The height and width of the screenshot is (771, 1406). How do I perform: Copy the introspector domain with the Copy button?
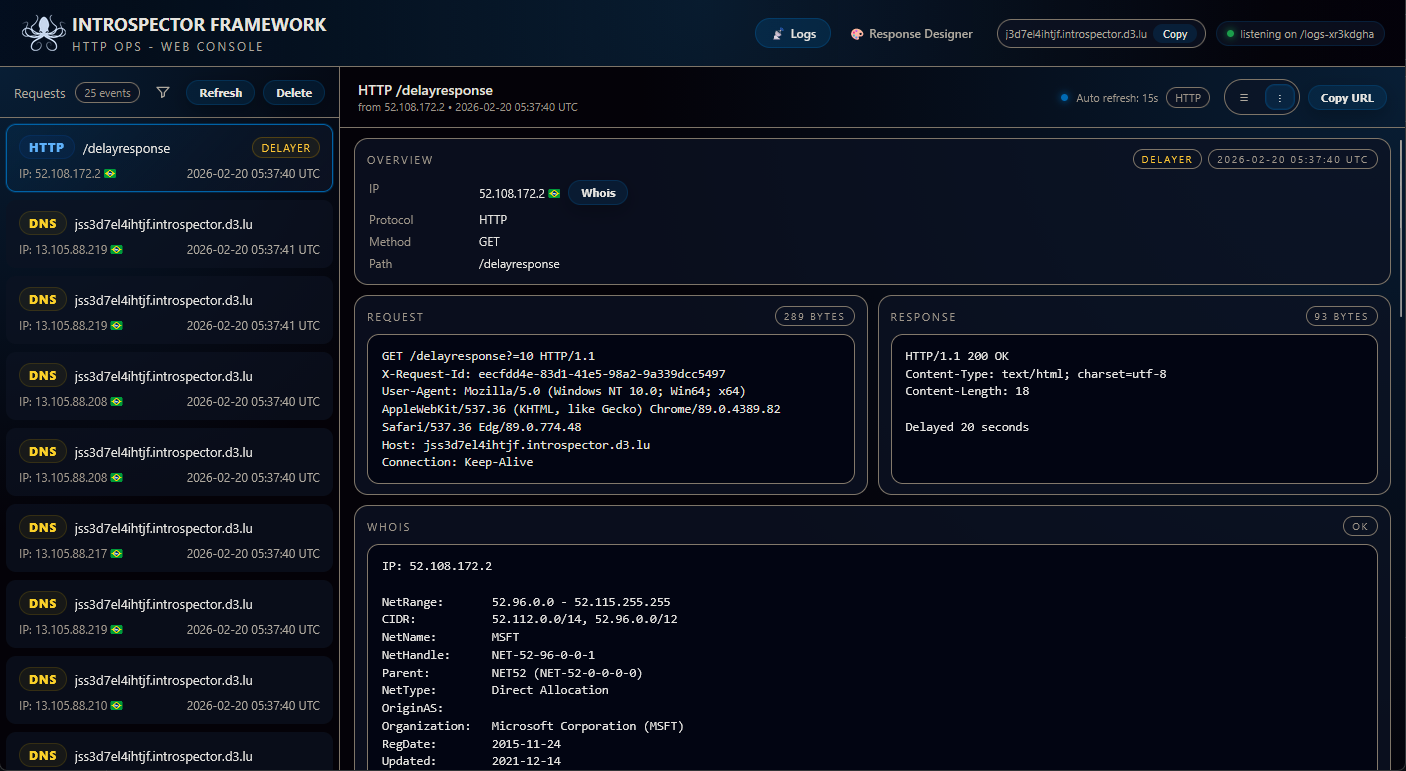(1175, 34)
